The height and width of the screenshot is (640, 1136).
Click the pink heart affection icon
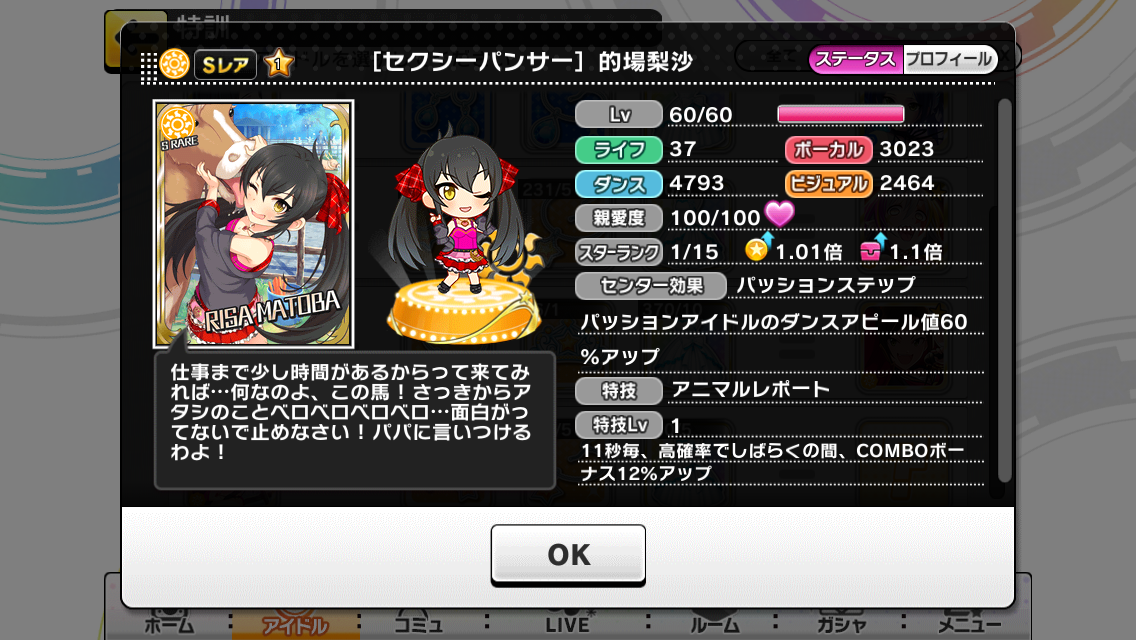coord(780,214)
